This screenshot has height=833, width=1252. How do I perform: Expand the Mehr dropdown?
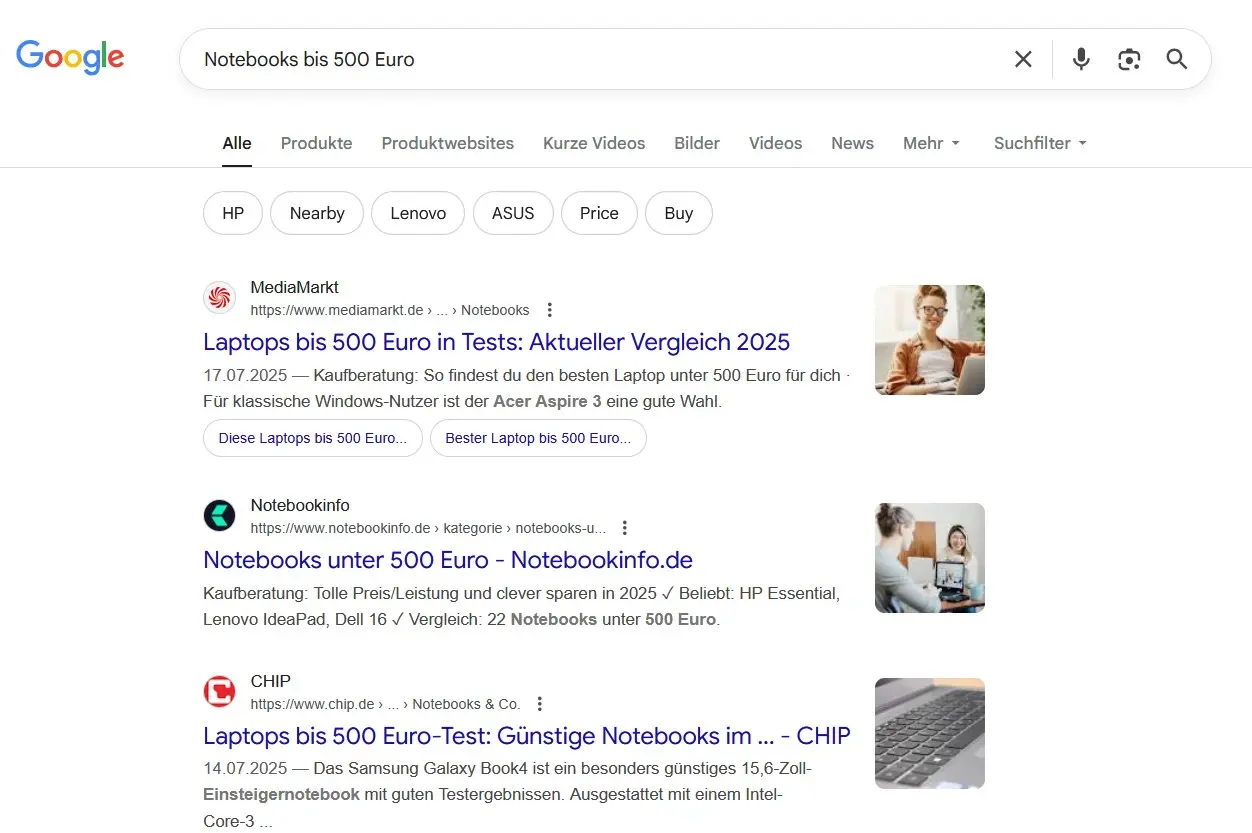(930, 143)
